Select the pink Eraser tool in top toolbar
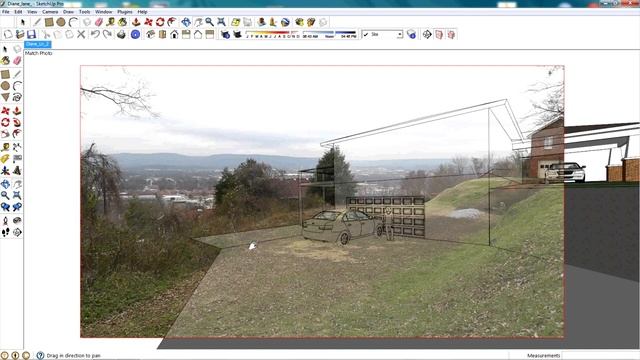The height and width of the screenshot is (360, 640). pyautogui.click(x=98, y=22)
